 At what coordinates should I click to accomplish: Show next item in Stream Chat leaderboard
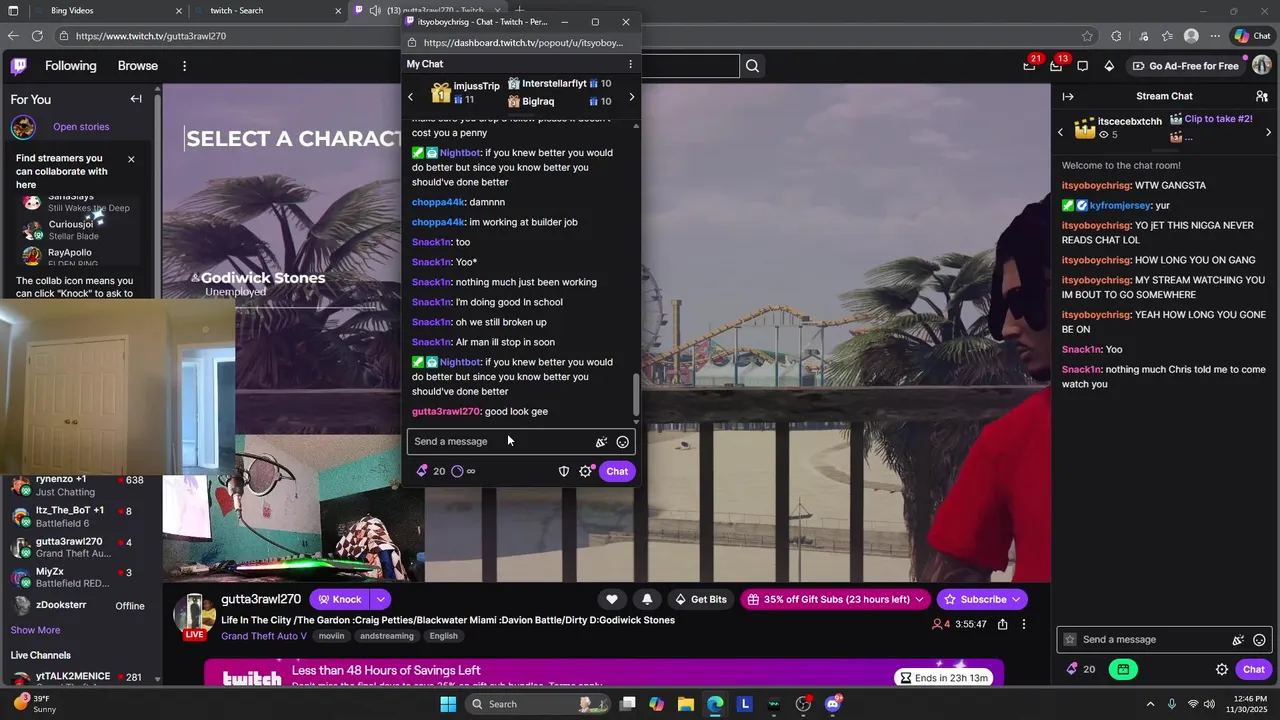click(1268, 132)
